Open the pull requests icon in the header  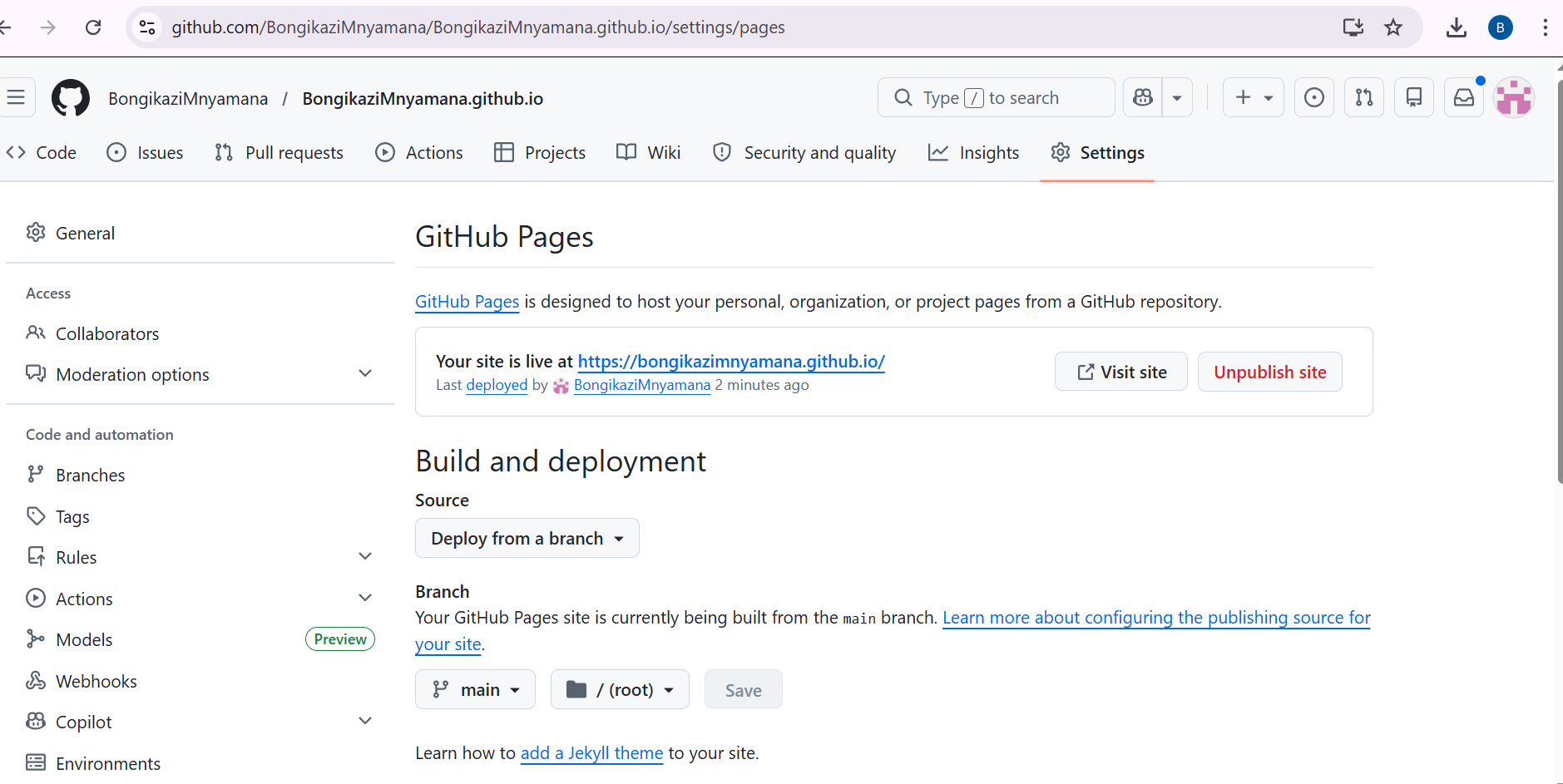(x=1363, y=97)
